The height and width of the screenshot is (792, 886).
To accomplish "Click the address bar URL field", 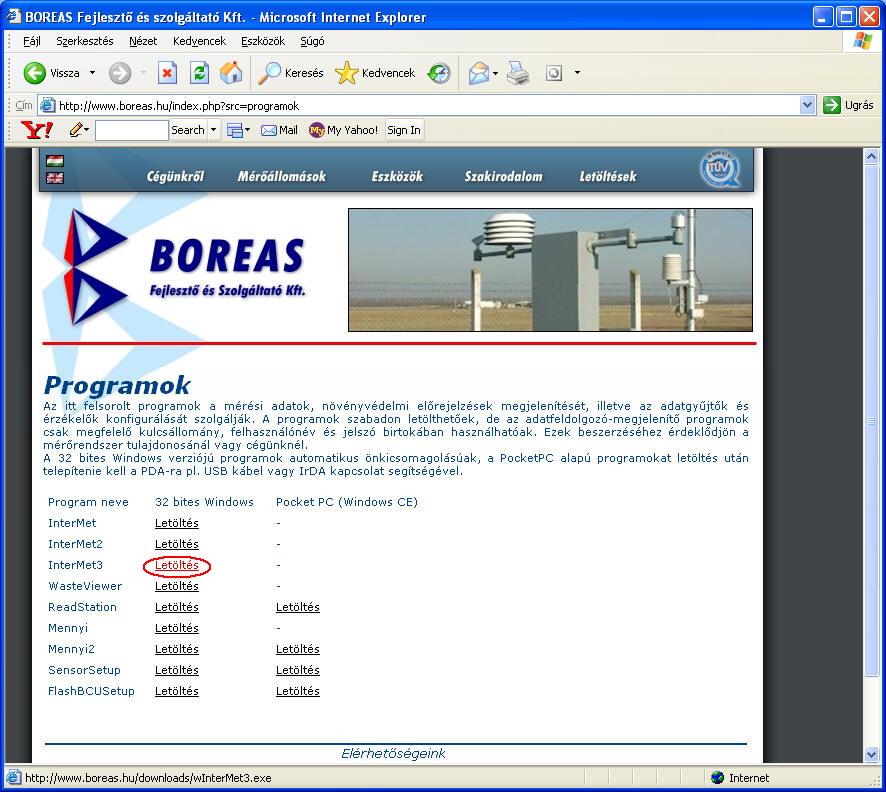I will [x=427, y=106].
